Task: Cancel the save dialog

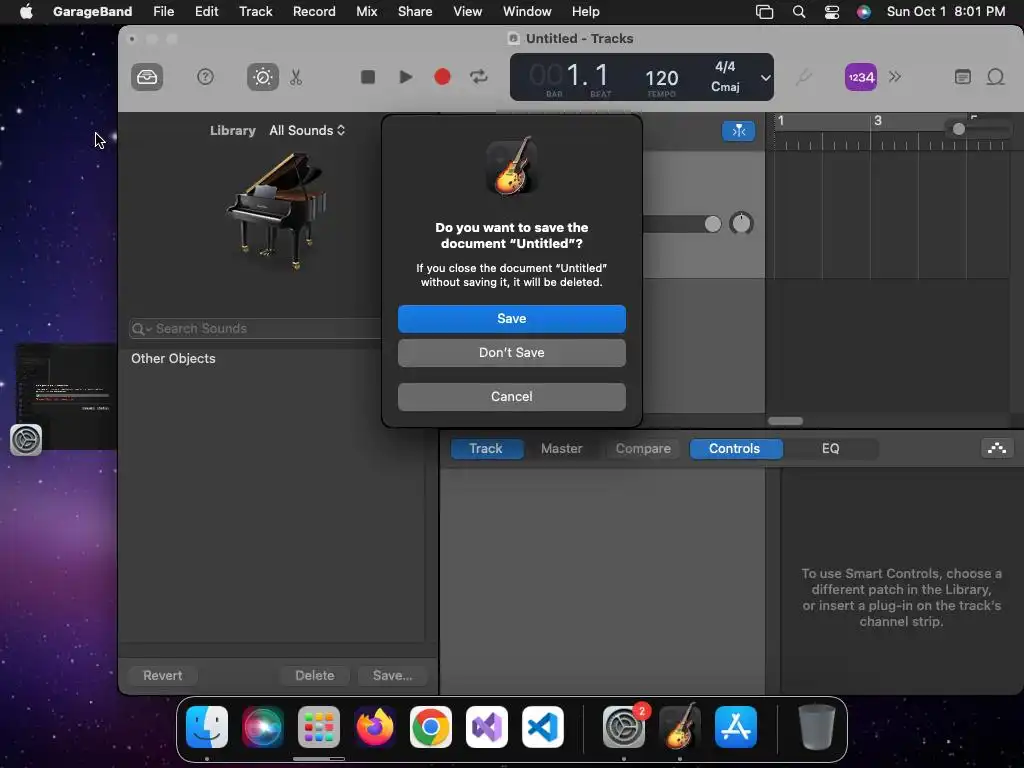Action: click(511, 396)
